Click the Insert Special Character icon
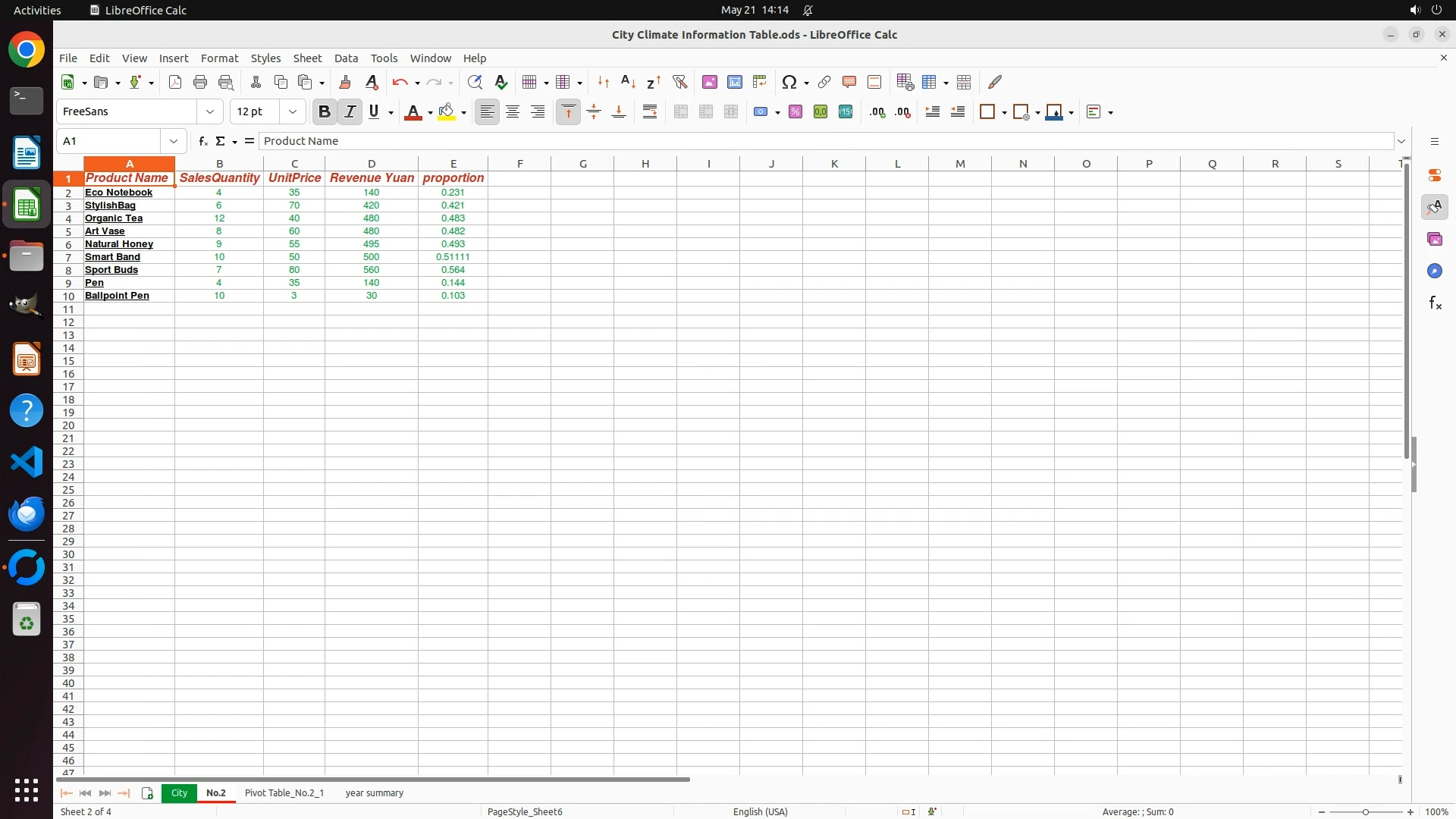This screenshot has height=819, width=1456. coord(789,82)
